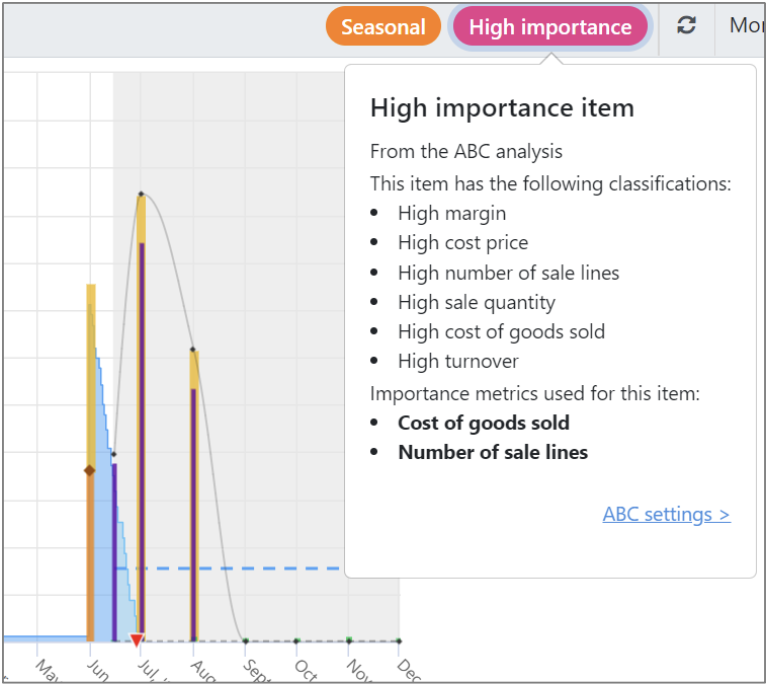Click the bold "Number of sale lines" metric
Image resolution: width=766 pixels, height=686 pixels.
[492, 452]
